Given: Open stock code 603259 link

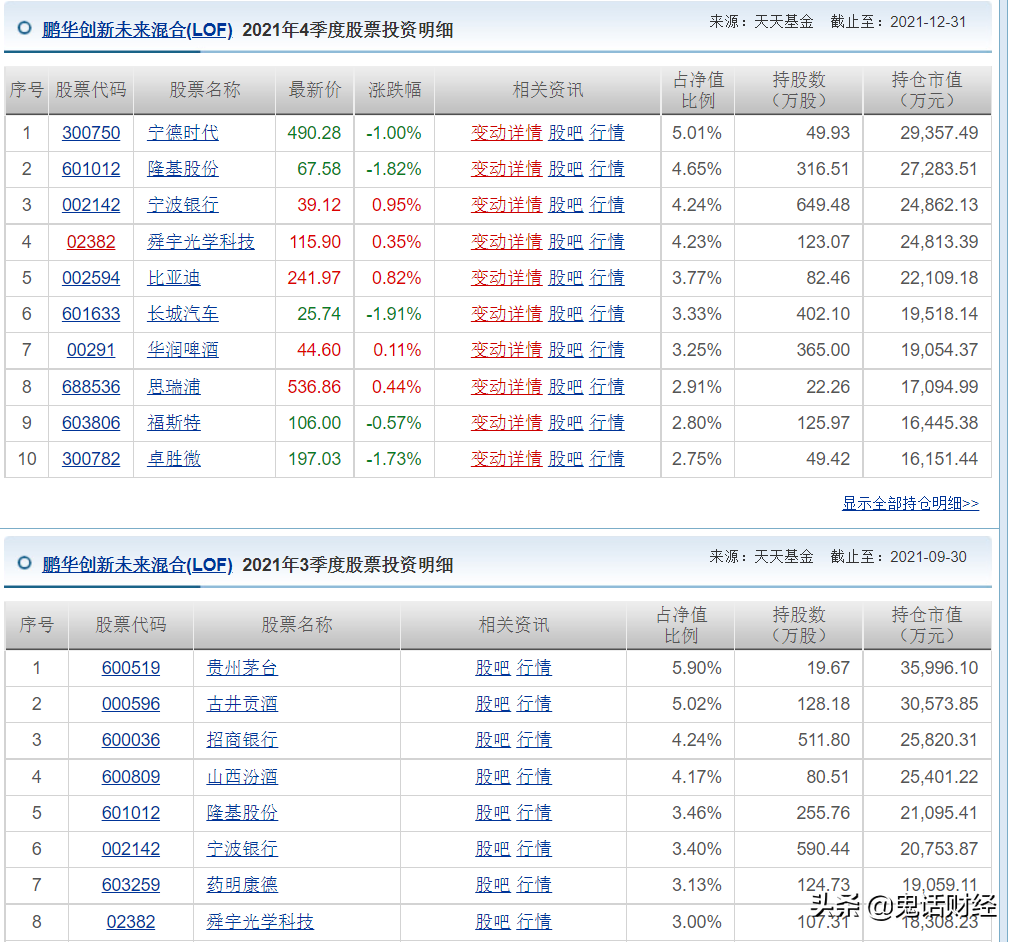Looking at the screenshot, I should pyautogui.click(x=131, y=885).
